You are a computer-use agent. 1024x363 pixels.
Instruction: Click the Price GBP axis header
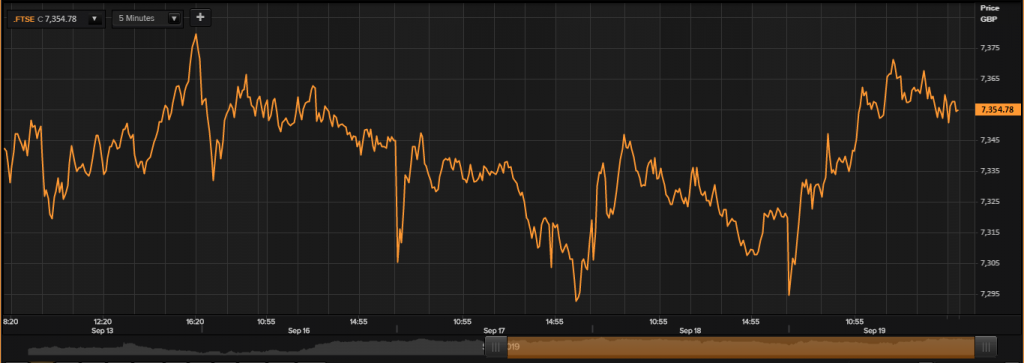pos(990,14)
